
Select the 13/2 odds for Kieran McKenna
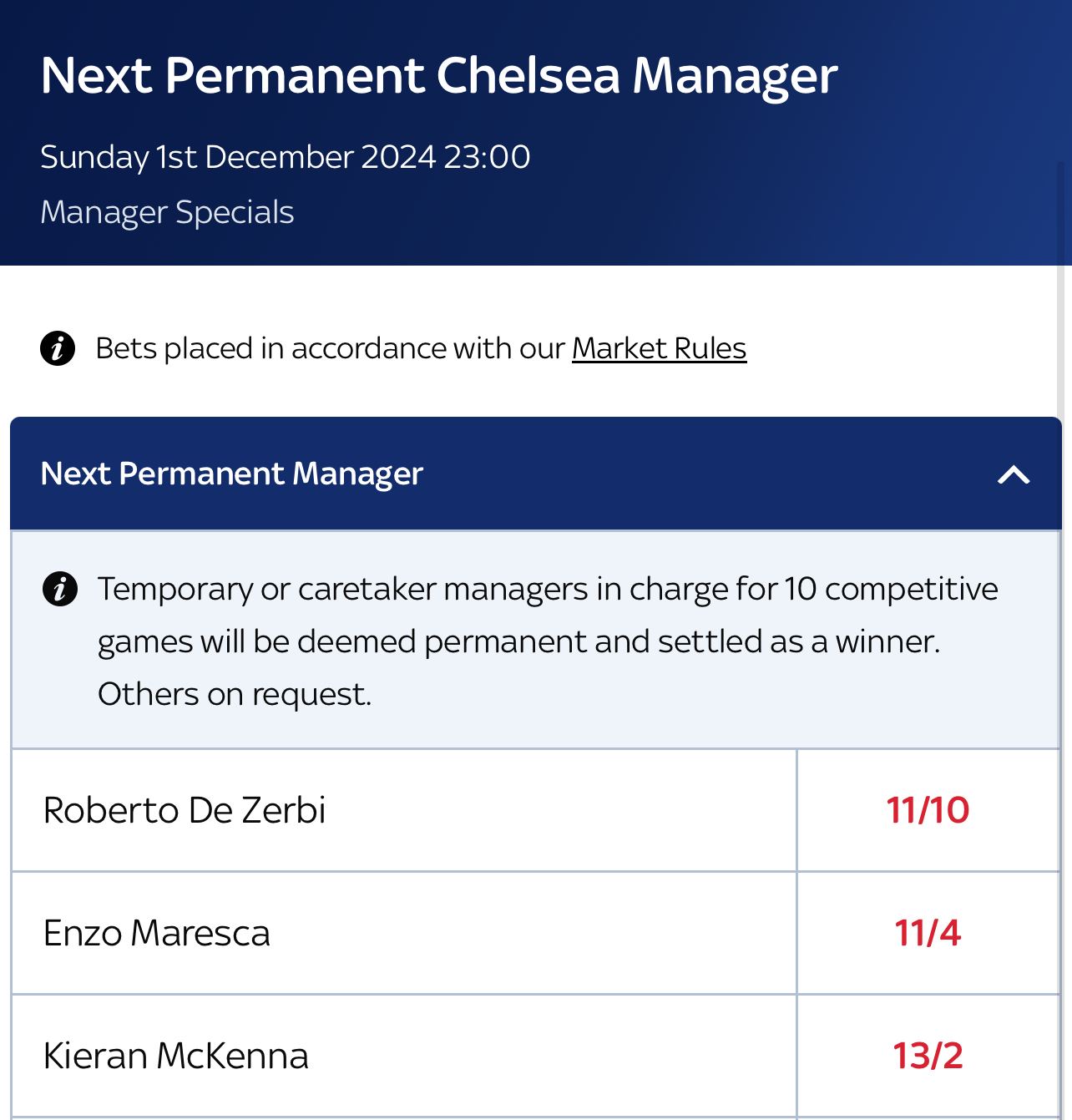pyautogui.click(x=928, y=1056)
